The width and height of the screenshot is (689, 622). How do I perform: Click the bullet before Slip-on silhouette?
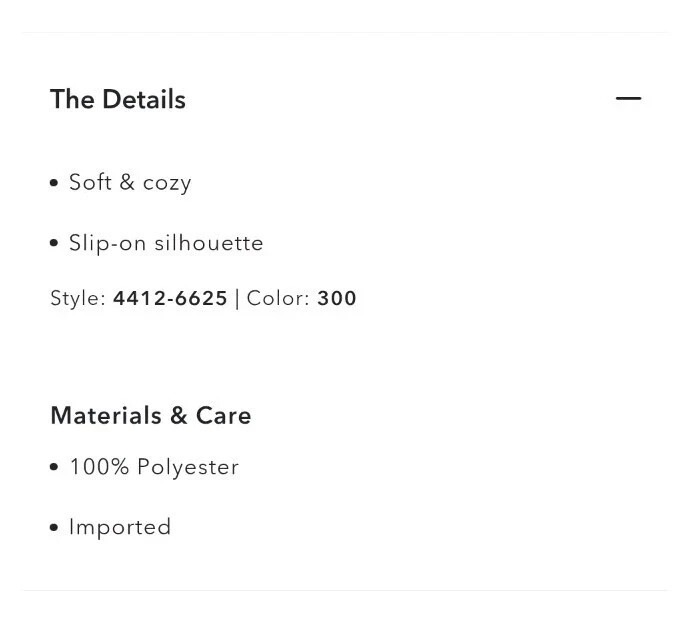54,243
